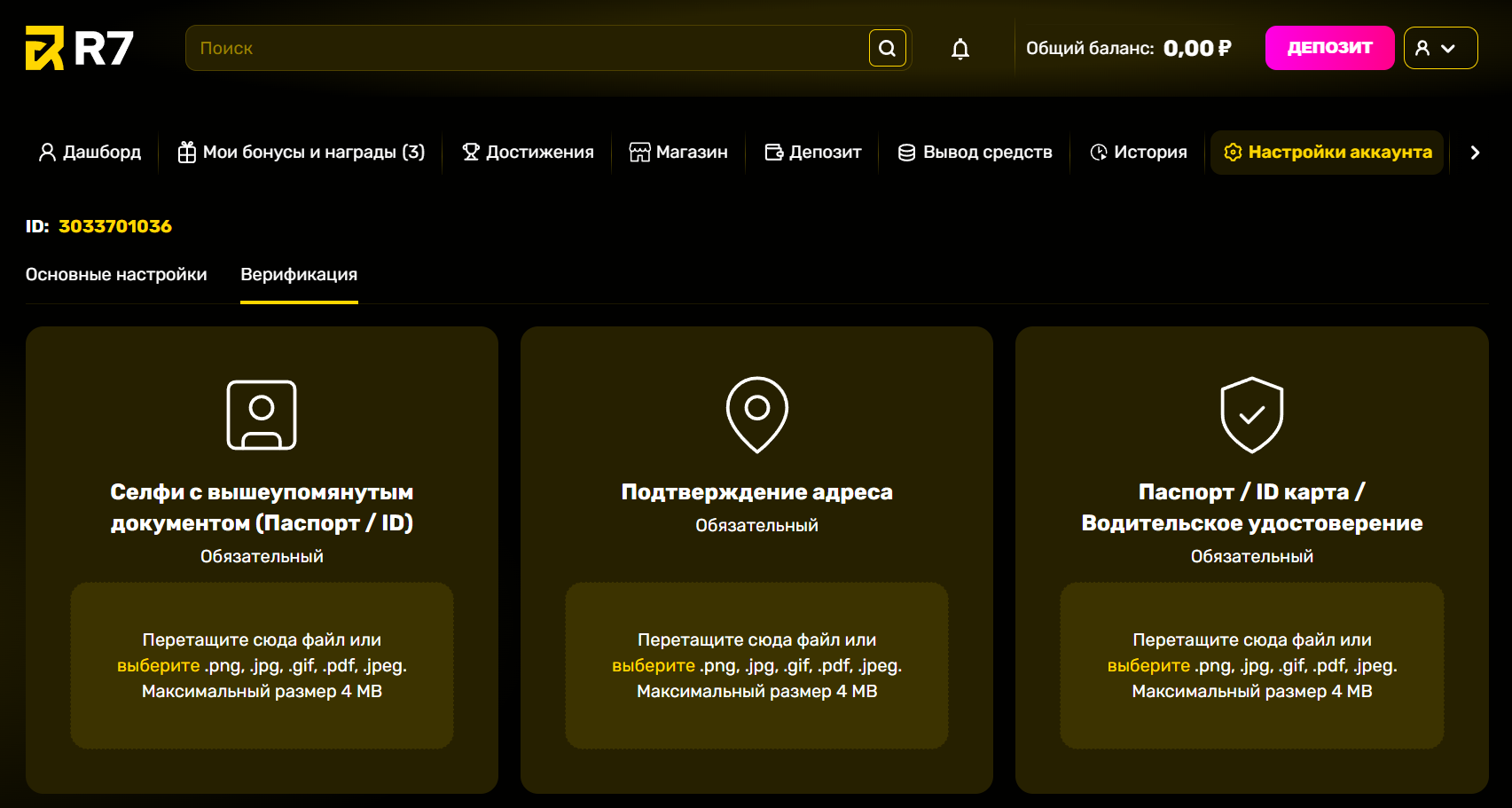Click выберите link under selfie upload
This screenshot has width=1512, height=808.
[159, 666]
